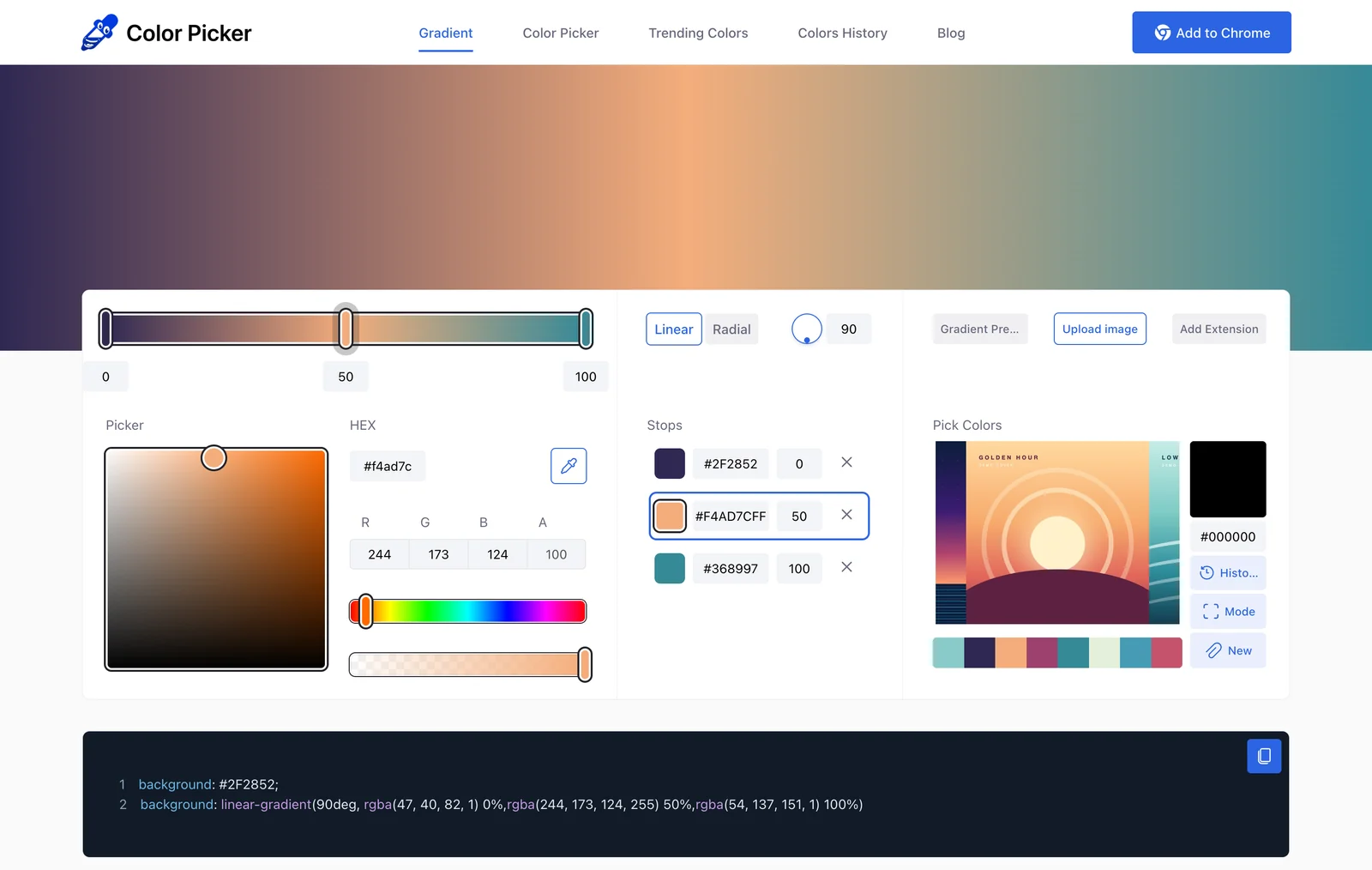1372x870 pixels.
Task: Click the HEX input field #f4ad7c
Action: pyautogui.click(x=388, y=467)
